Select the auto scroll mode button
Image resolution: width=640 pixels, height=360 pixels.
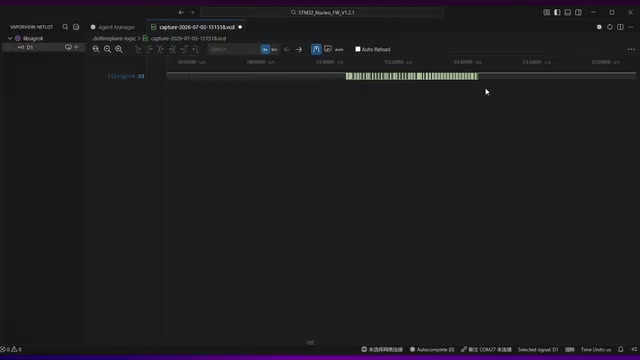point(339,49)
